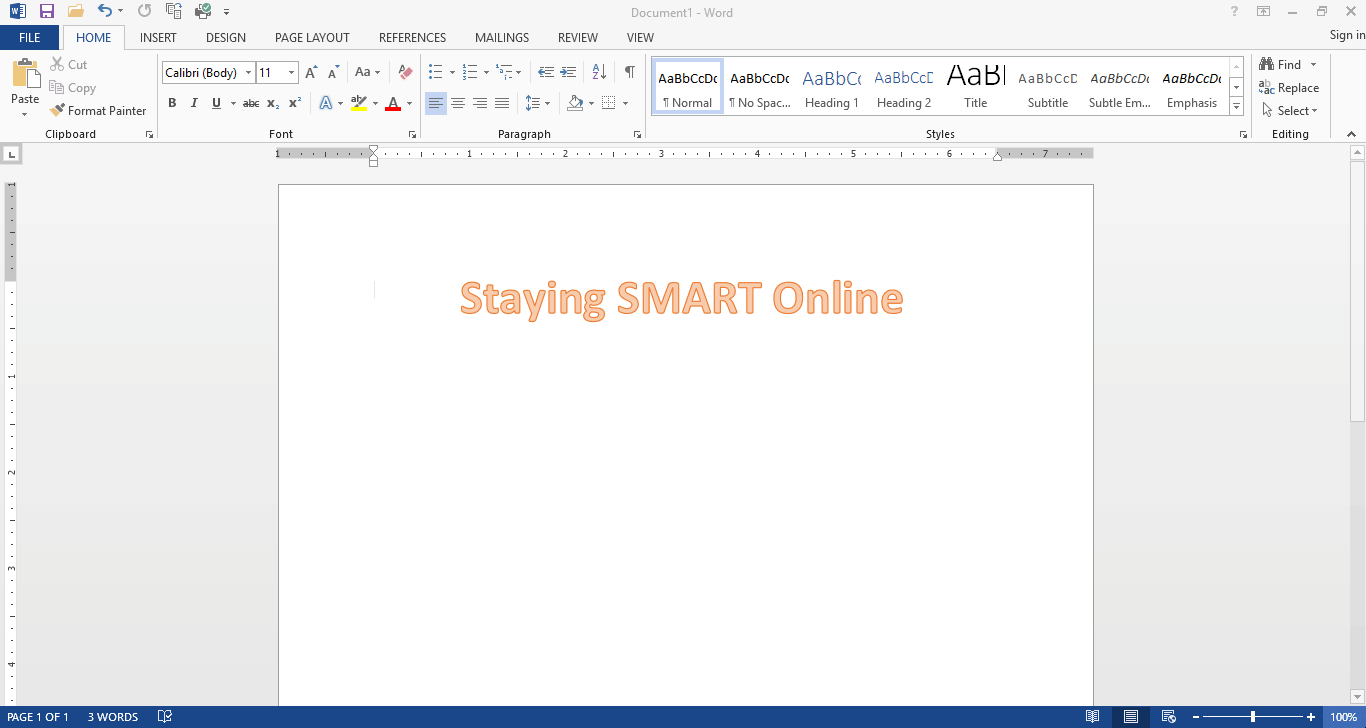This screenshot has width=1366, height=728.
Task: Click Sign in link
Action: (1347, 36)
